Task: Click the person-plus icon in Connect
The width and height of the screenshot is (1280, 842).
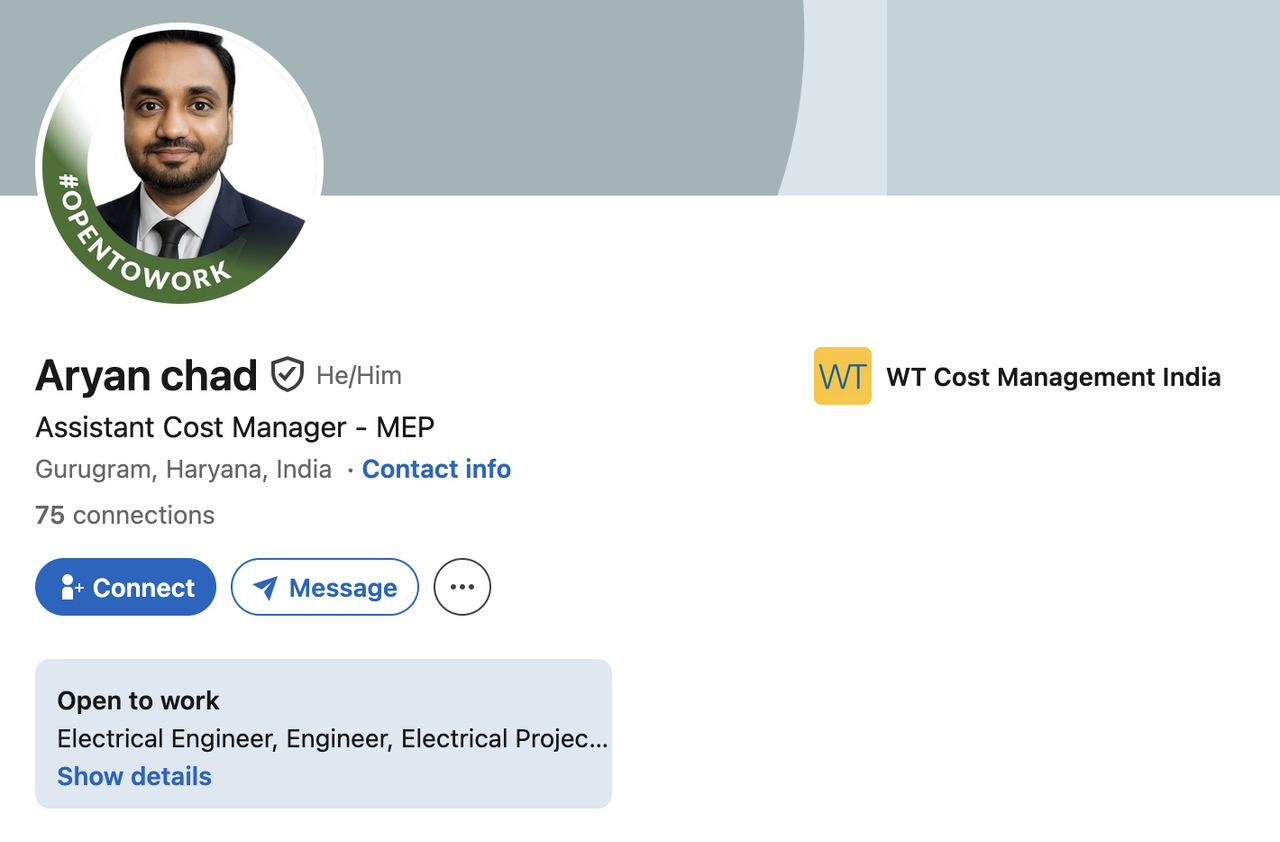Action: click(71, 587)
